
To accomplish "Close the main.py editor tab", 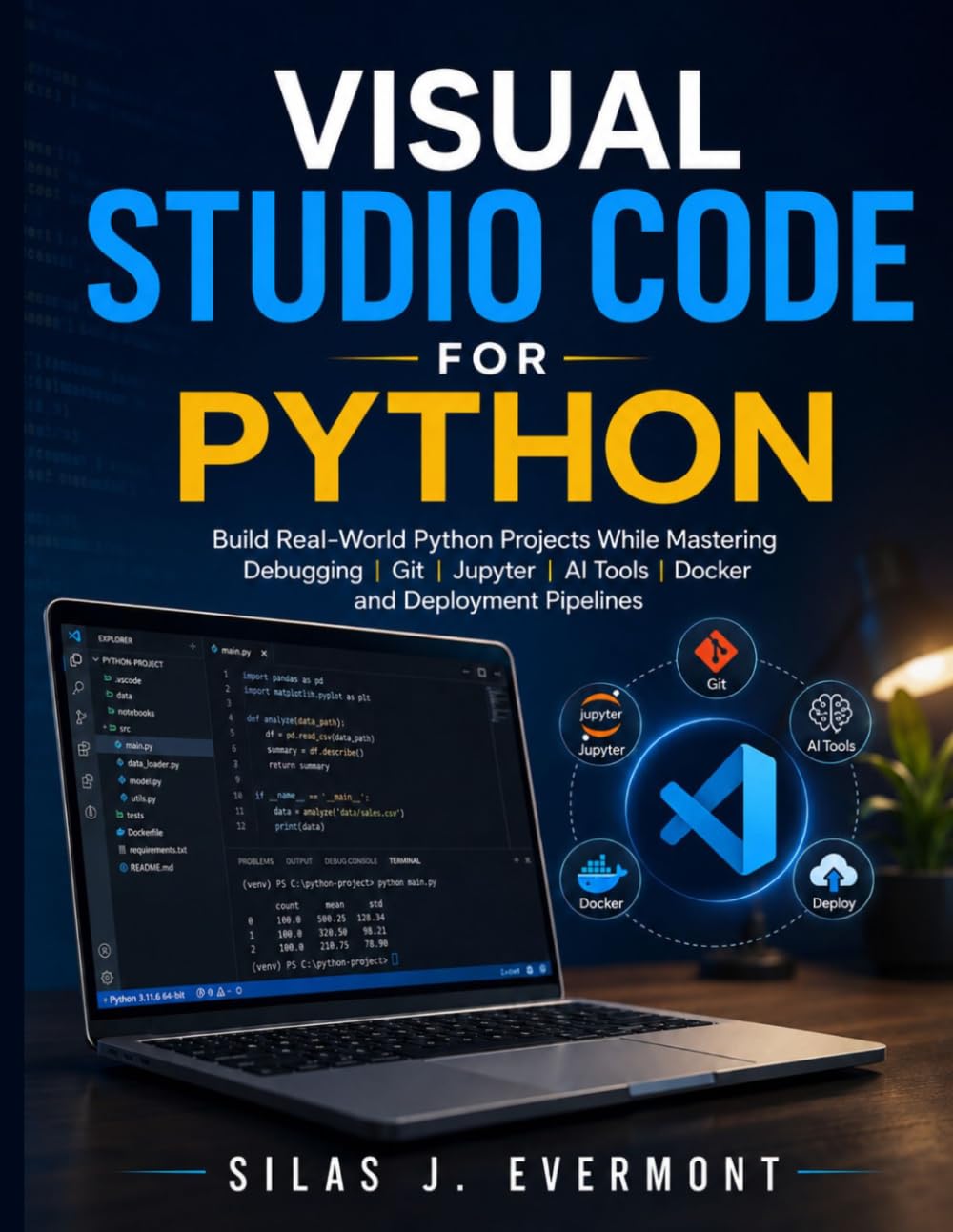I will click(264, 653).
